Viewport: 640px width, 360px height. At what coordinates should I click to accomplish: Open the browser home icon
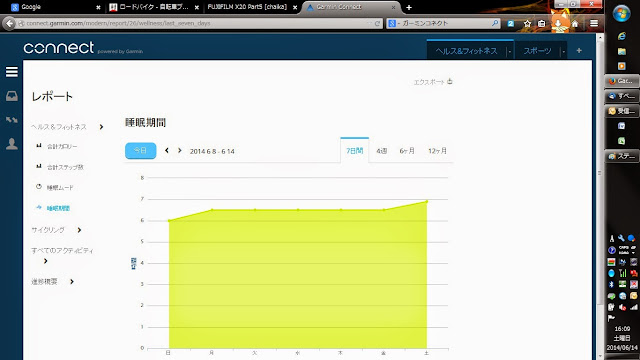pyautogui.click(x=575, y=23)
